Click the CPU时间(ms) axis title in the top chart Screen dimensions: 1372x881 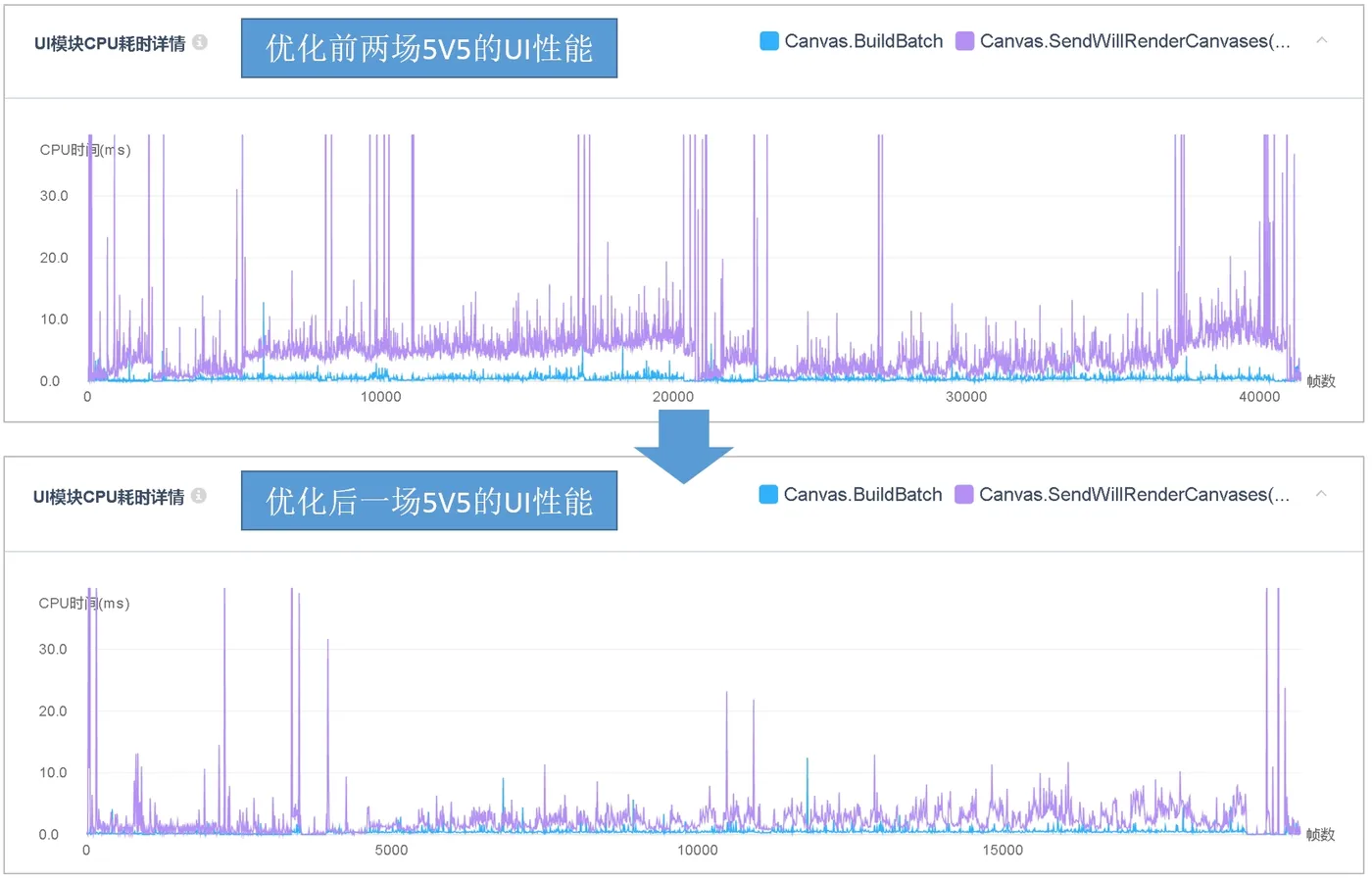pyautogui.click(x=85, y=150)
